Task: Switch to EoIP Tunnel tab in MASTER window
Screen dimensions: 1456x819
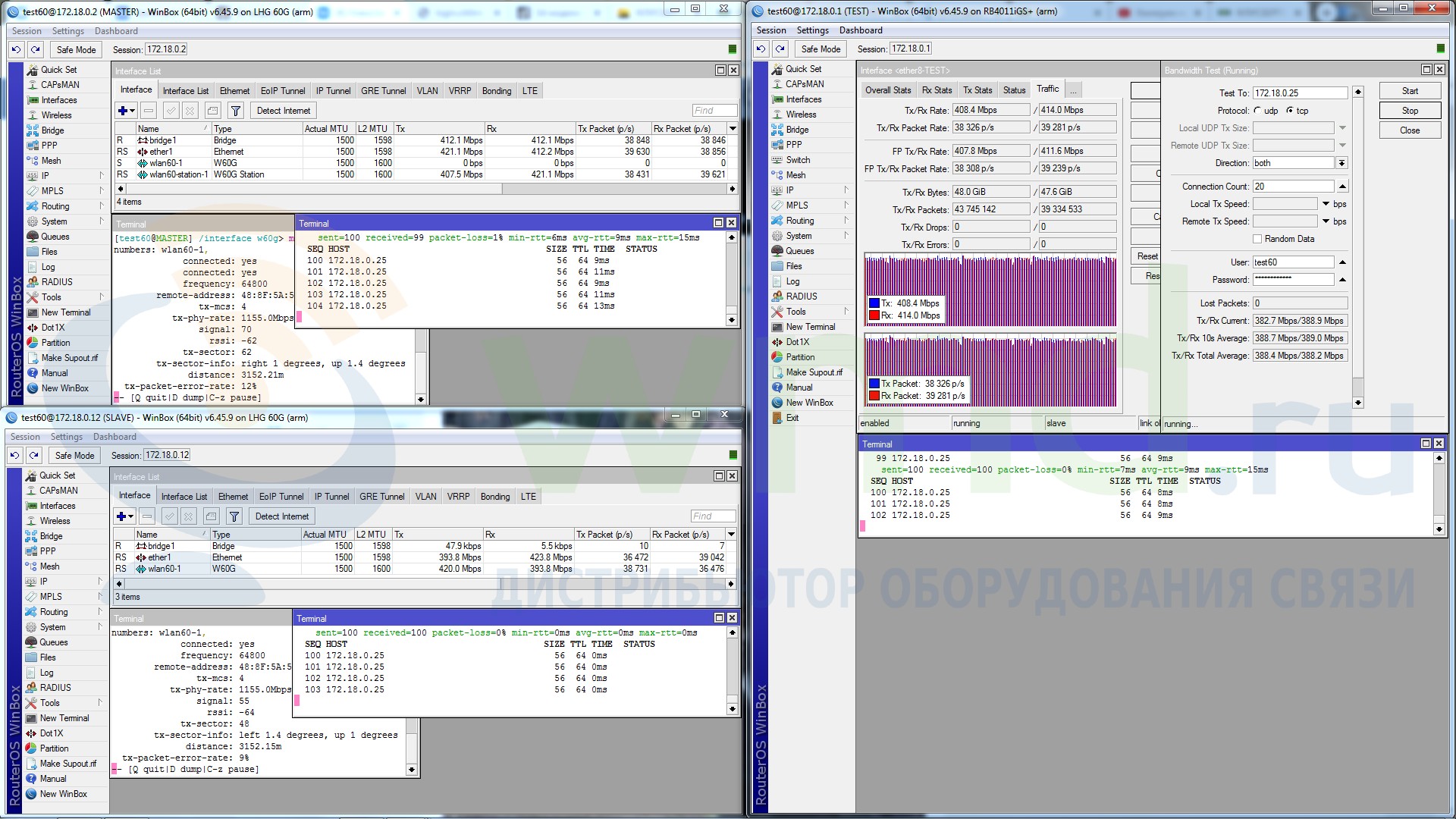Action: click(x=283, y=91)
